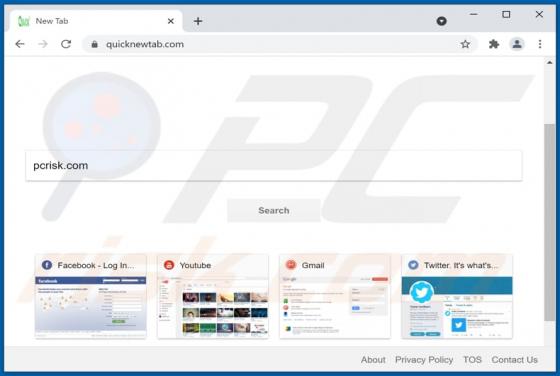The height and width of the screenshot is (376, 560).
Task: Select the New Tab browser tab
Action: (x=96, y=21)
